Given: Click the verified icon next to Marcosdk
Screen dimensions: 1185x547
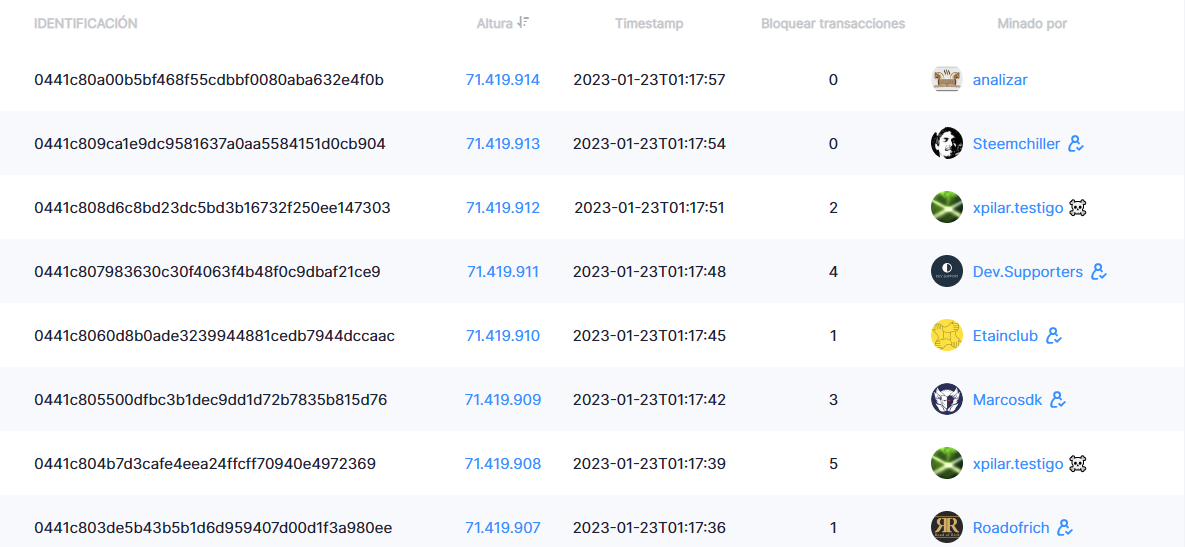Looking at the screenshot, I should [1058, 399].
